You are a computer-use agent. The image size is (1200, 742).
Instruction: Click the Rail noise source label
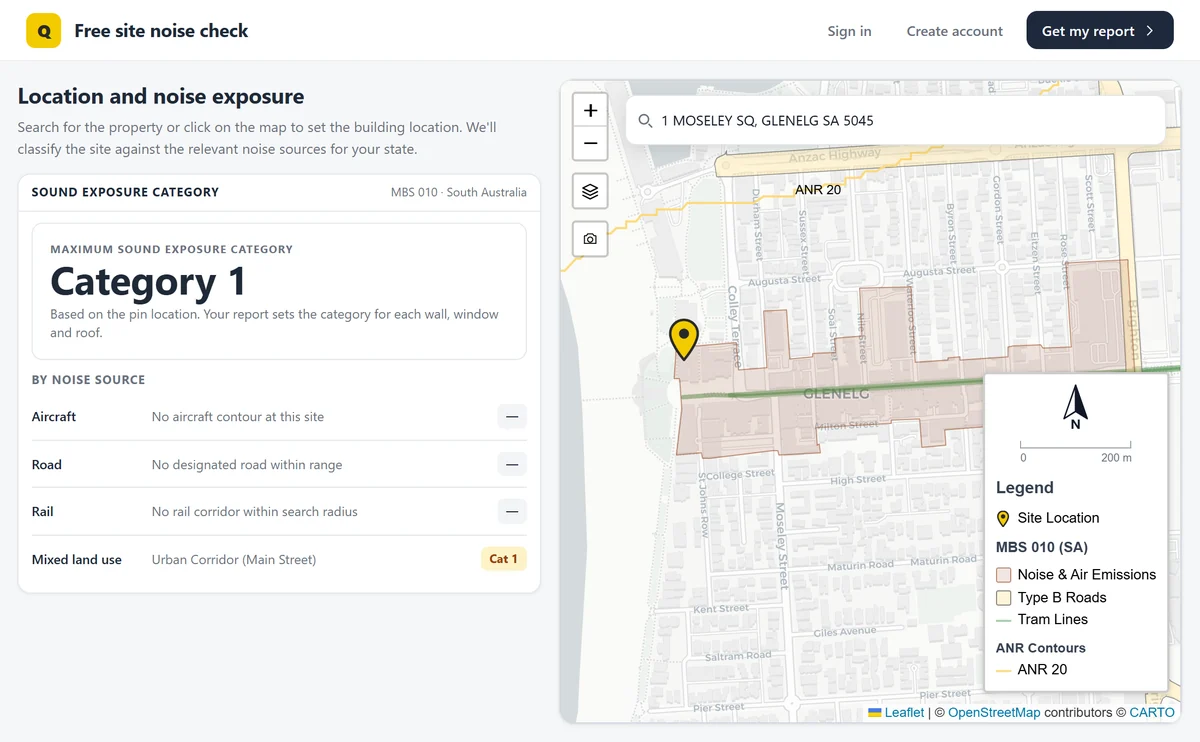coord(43,512)
